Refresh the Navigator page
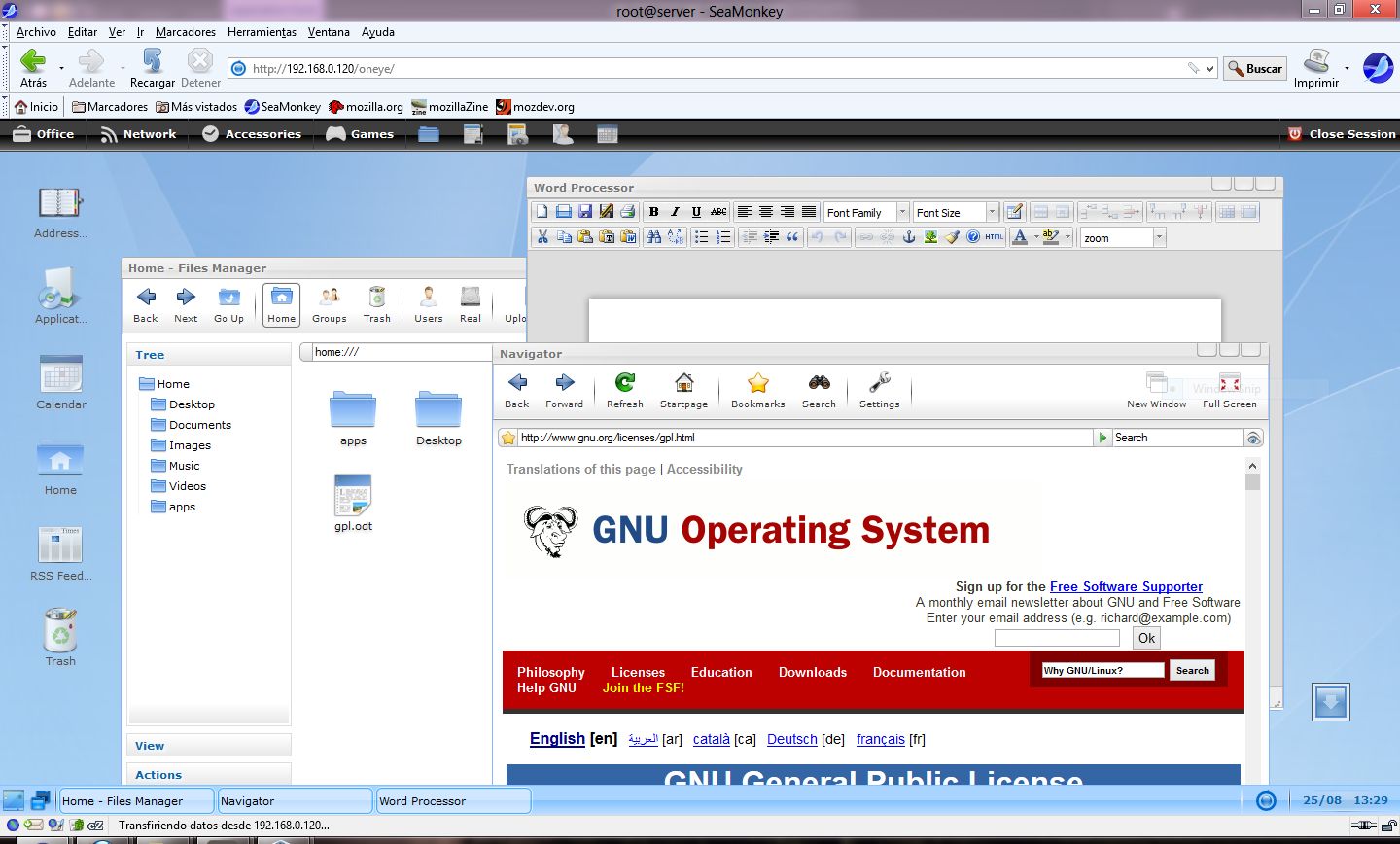 click(x=623, y=387)
